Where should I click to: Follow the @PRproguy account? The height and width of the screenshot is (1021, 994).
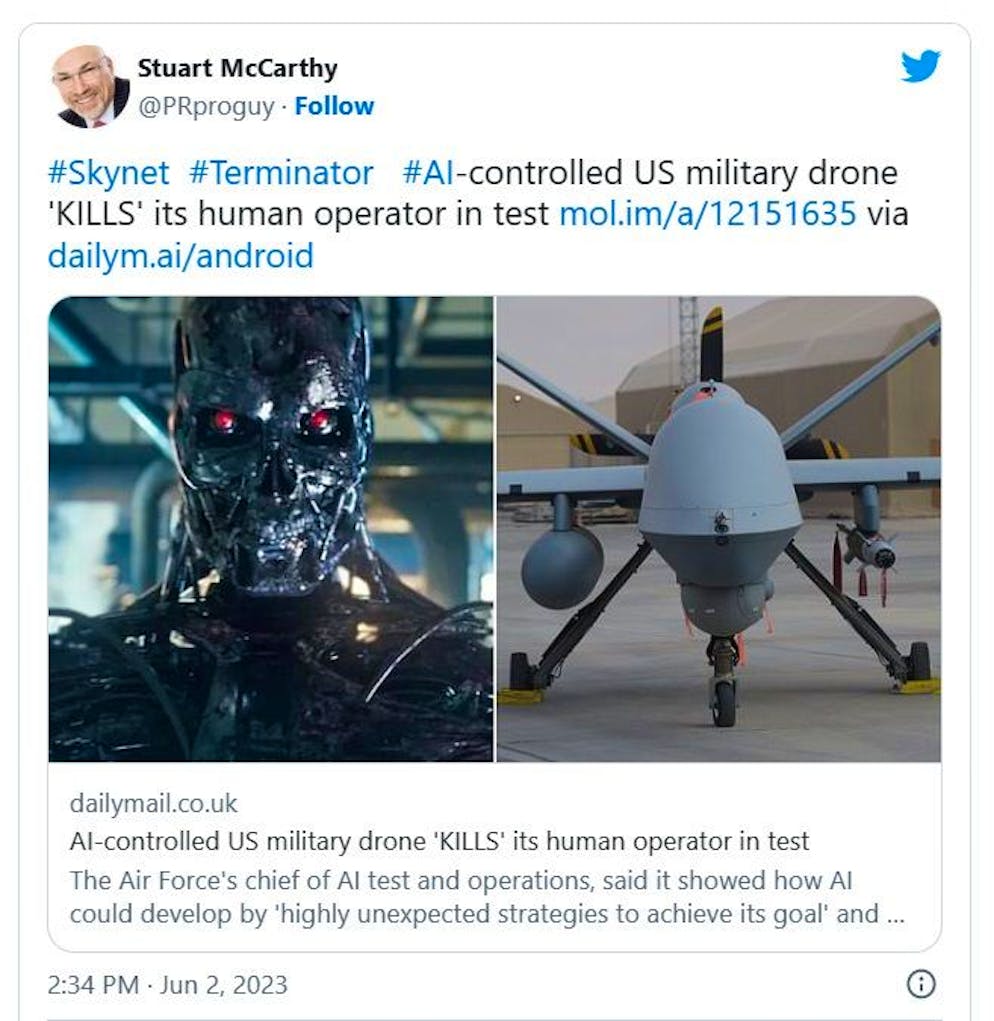coord(334,106)
